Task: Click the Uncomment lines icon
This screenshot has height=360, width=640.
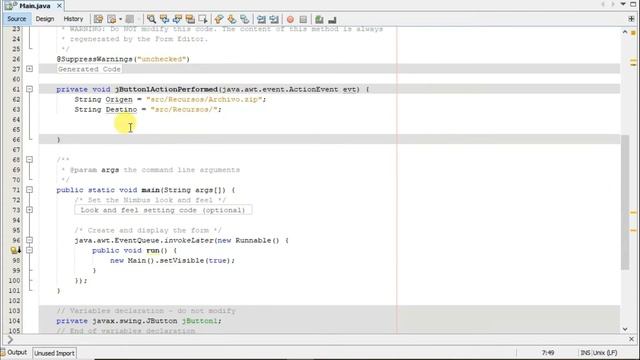Action: tap(332, 19)
